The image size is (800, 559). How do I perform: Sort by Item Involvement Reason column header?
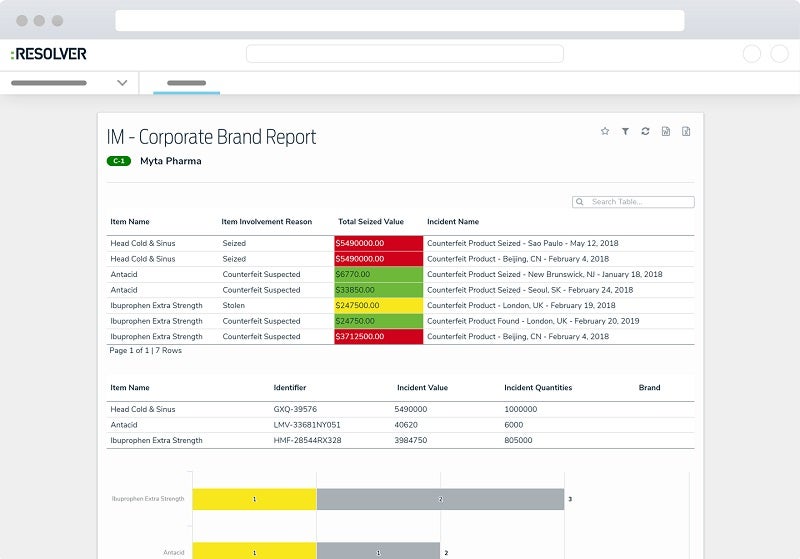coord(267,222)
